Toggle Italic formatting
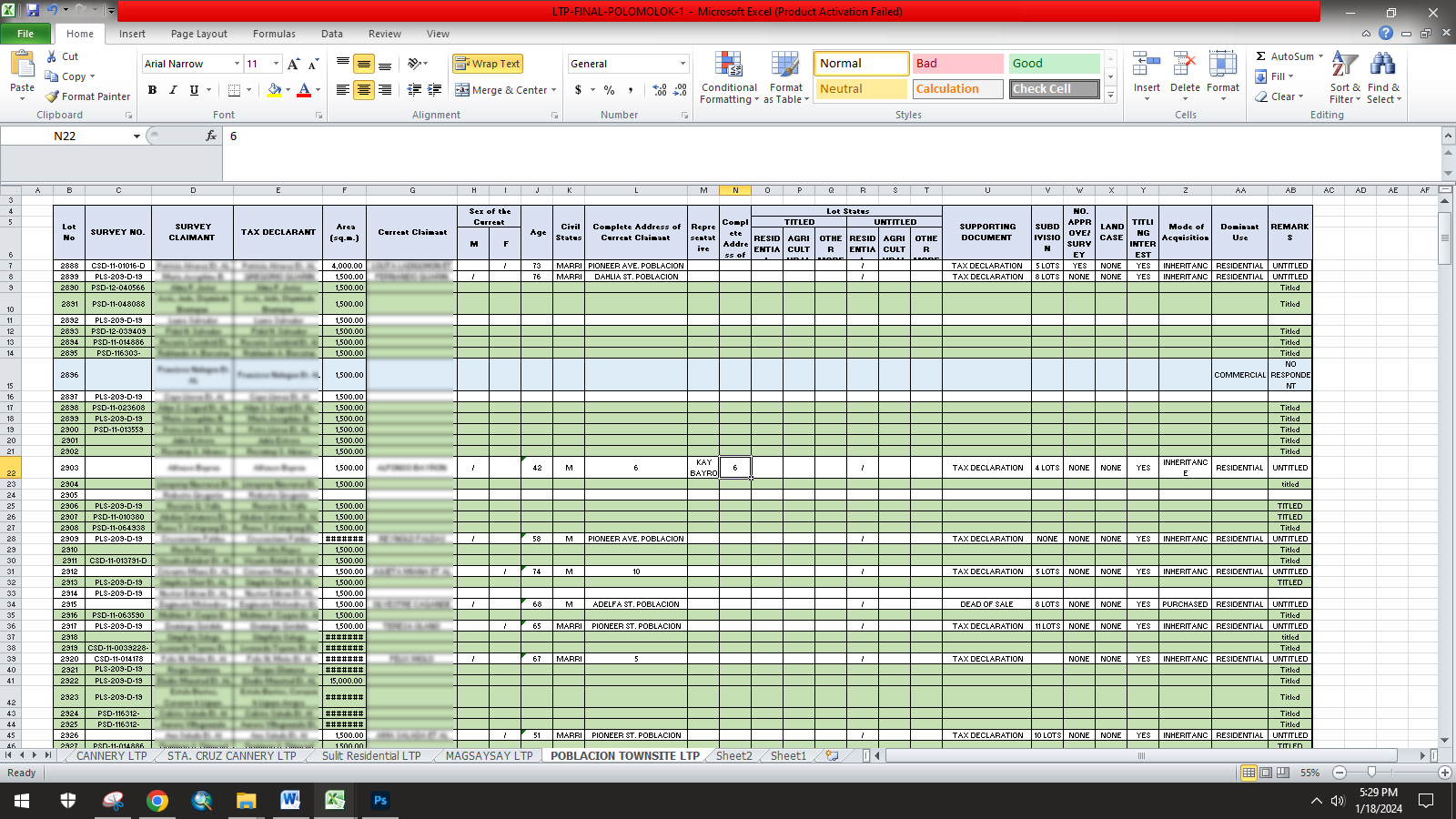 pos(173,90)
